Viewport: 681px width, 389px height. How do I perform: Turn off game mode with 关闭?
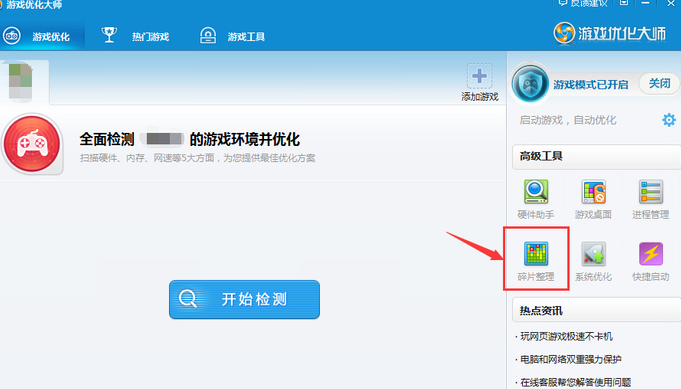(x=659, y=83)
